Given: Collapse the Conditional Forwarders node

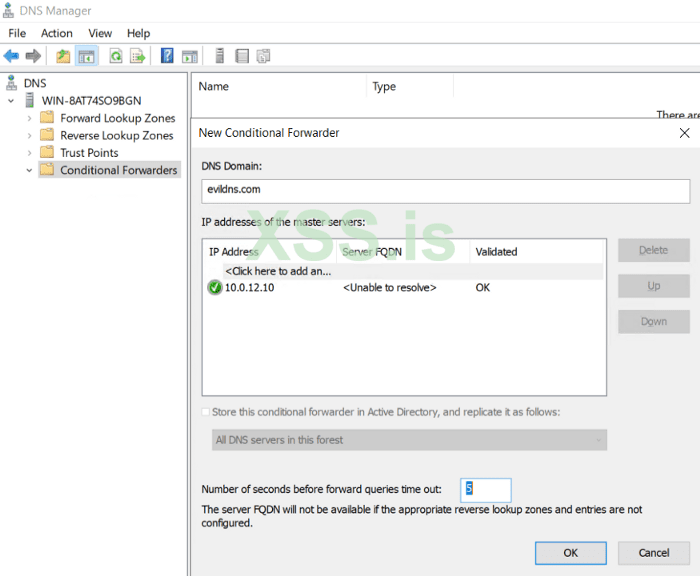Looking at the screenshot, I should pyautogui.click(x=29, y=171).
